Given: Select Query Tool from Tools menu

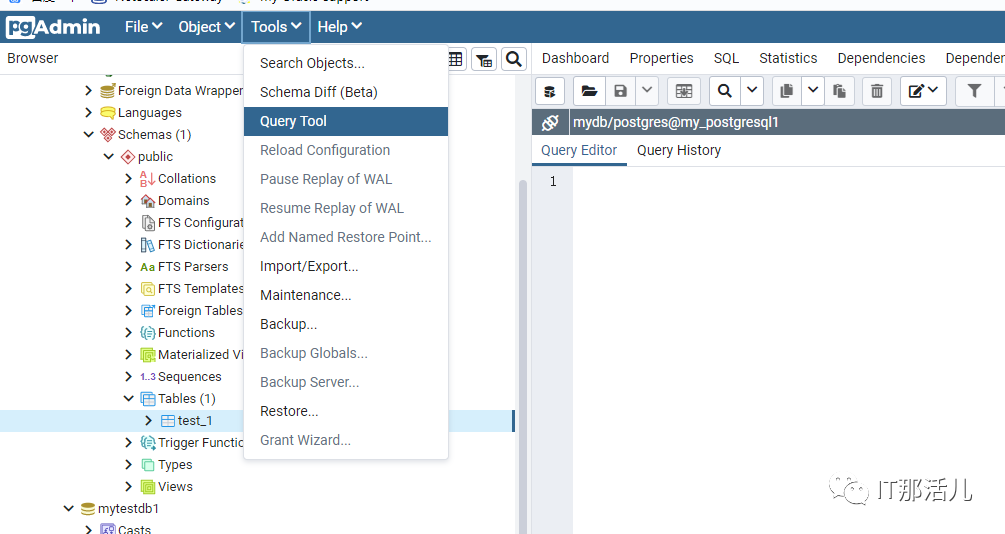Looking at the screenshot, I should (x=293, y=121).
